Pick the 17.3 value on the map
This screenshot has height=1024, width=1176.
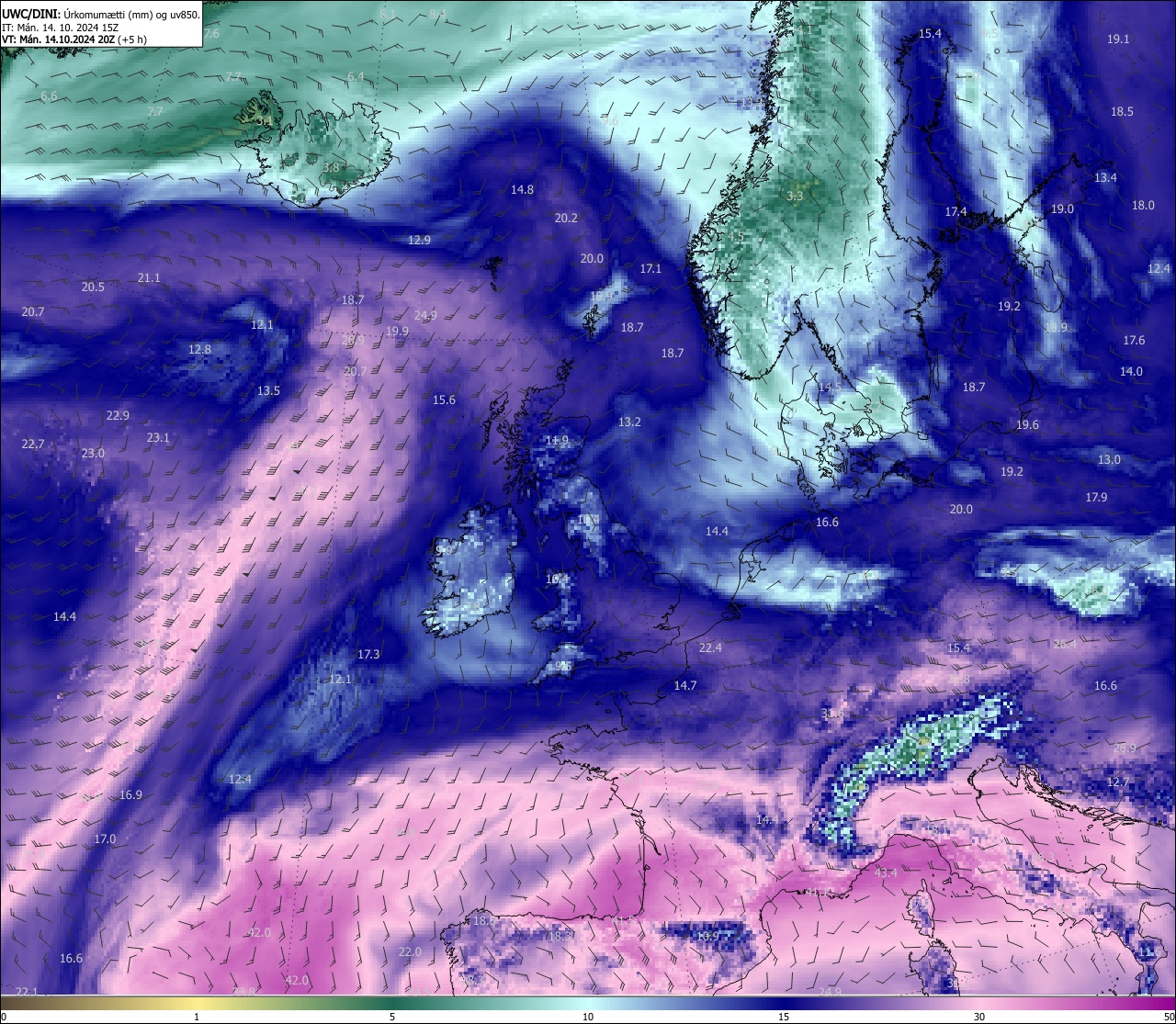[x=368, y=654]
